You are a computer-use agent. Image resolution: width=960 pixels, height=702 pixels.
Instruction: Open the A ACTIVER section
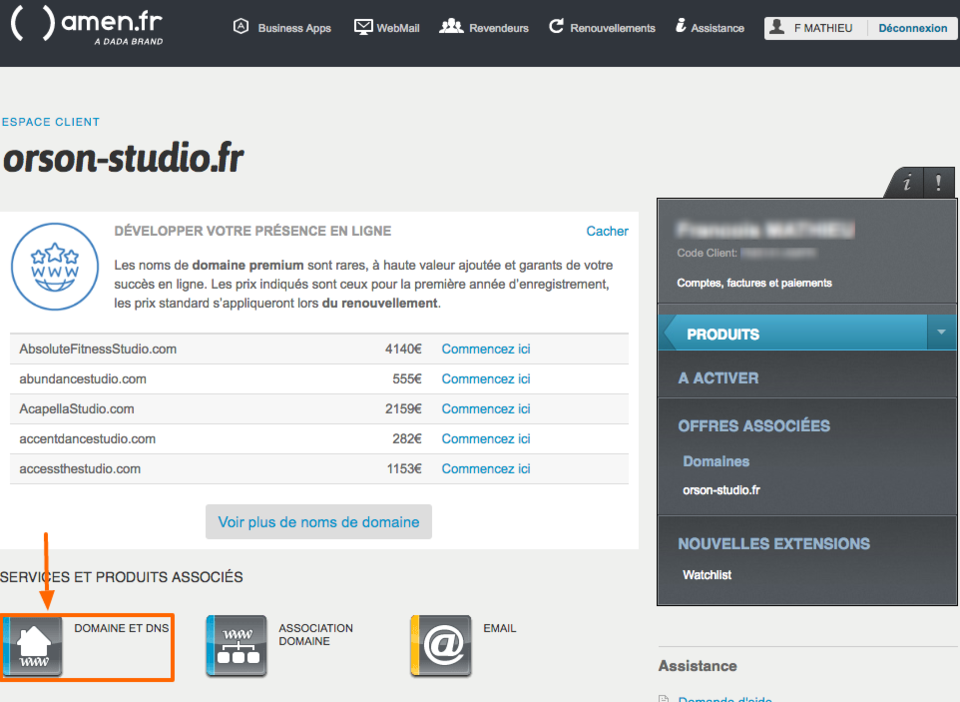click(x=718, y=378)
